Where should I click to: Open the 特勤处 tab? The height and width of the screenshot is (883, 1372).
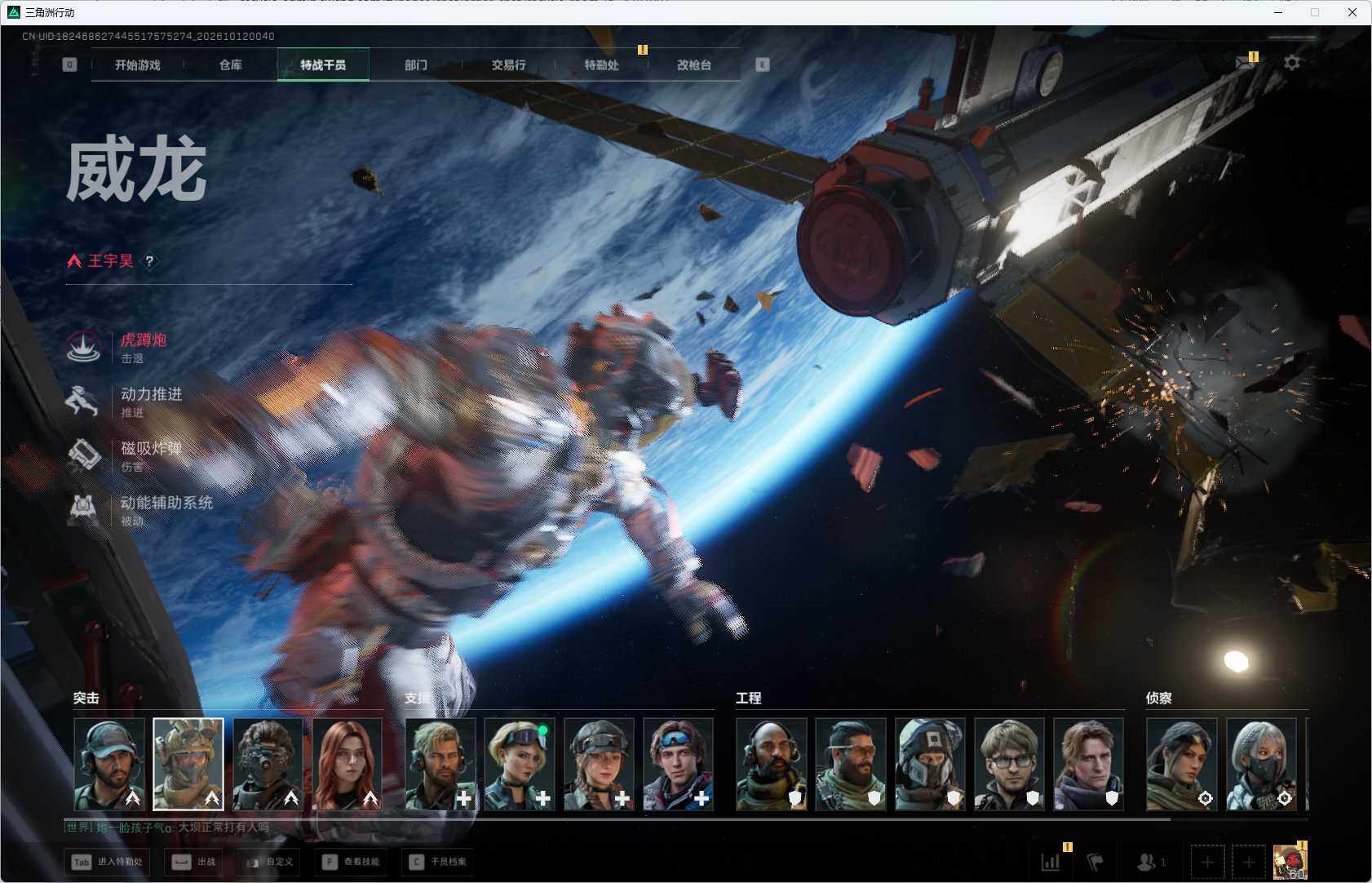(x=602, y=64)
